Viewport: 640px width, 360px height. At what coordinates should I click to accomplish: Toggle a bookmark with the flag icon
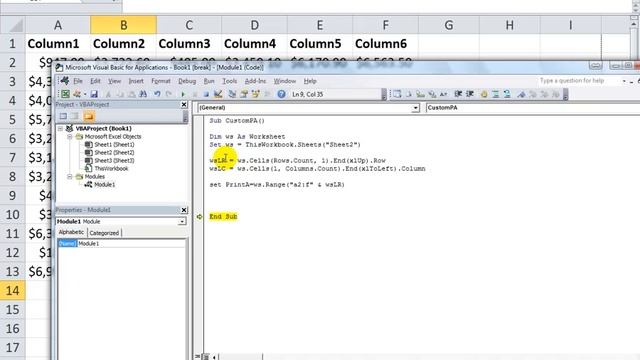521,94
